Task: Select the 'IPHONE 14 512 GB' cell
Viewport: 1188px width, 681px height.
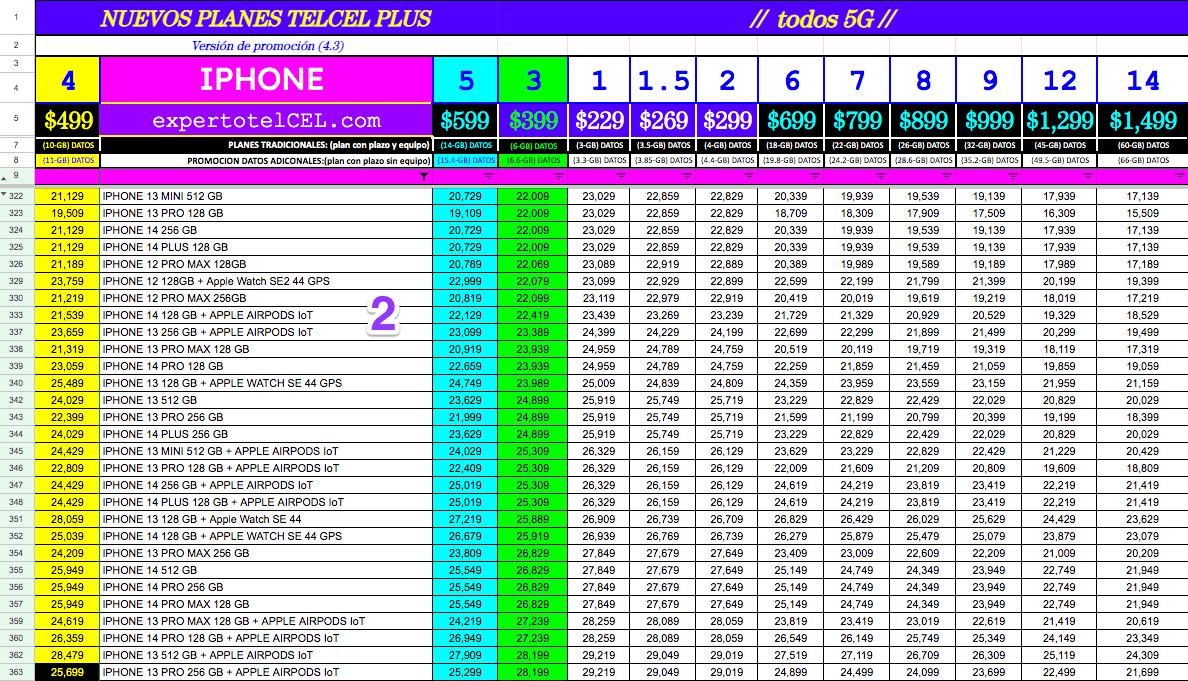Action: click(266, 570)
